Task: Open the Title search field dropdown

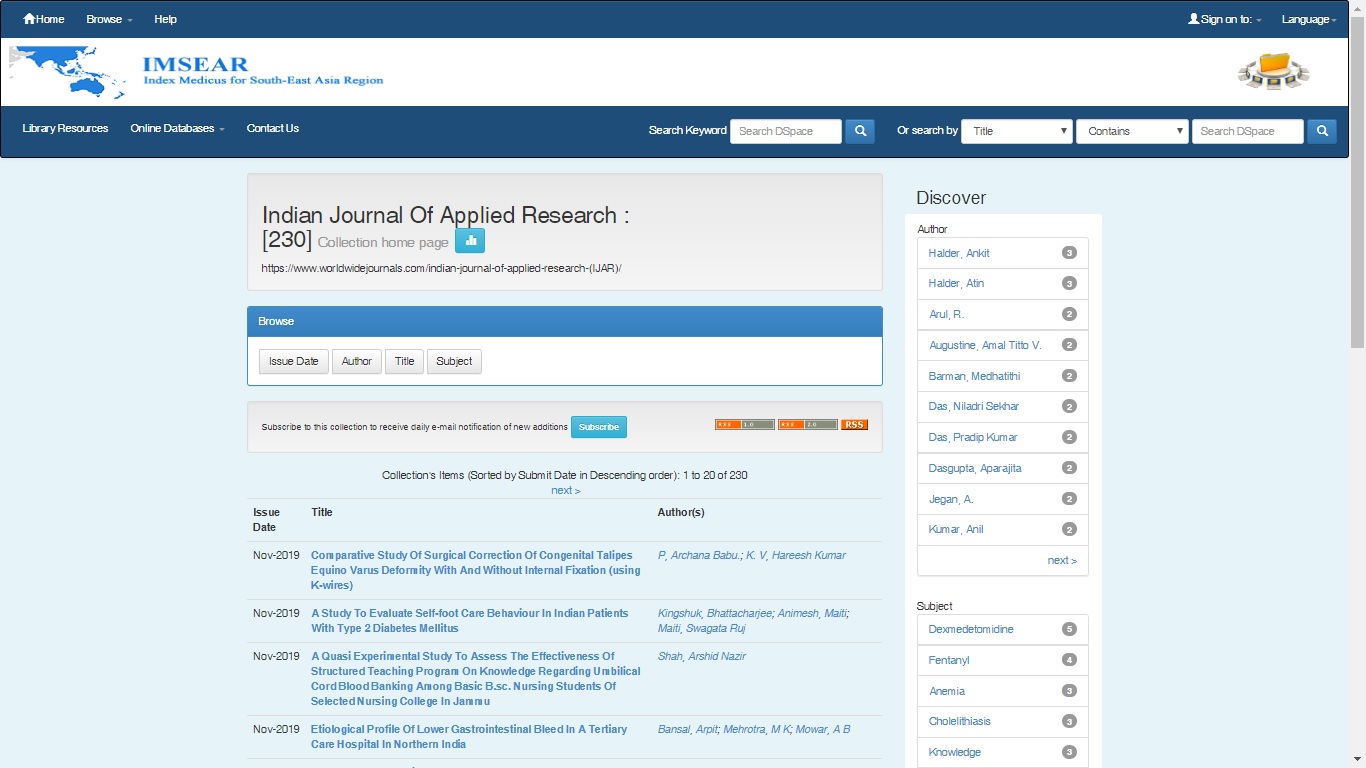Action: 1016,131
